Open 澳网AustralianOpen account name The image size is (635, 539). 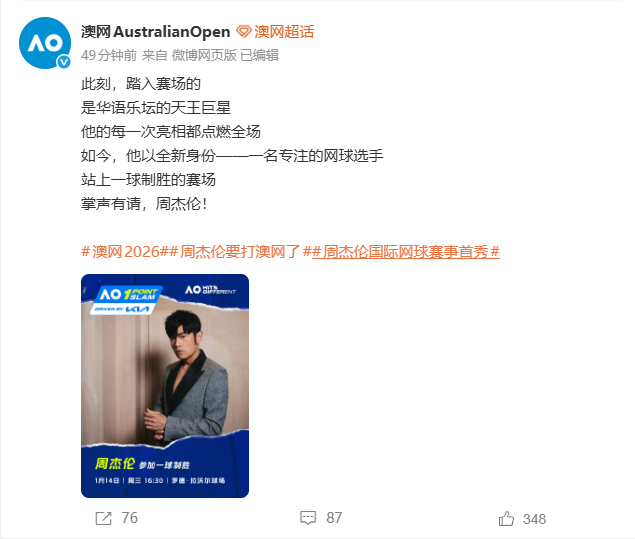(156, 32)
